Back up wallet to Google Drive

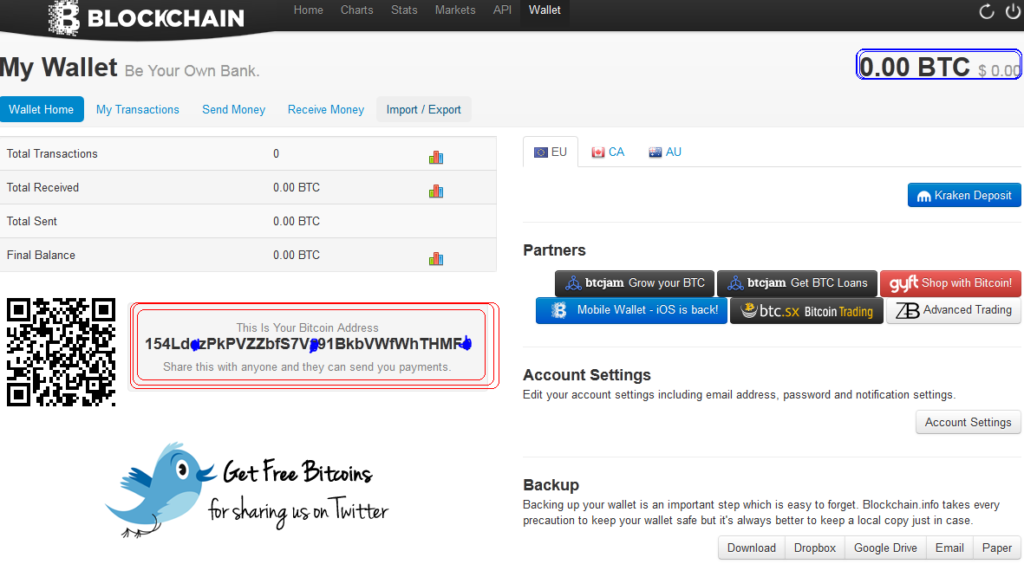coord(885,548)
